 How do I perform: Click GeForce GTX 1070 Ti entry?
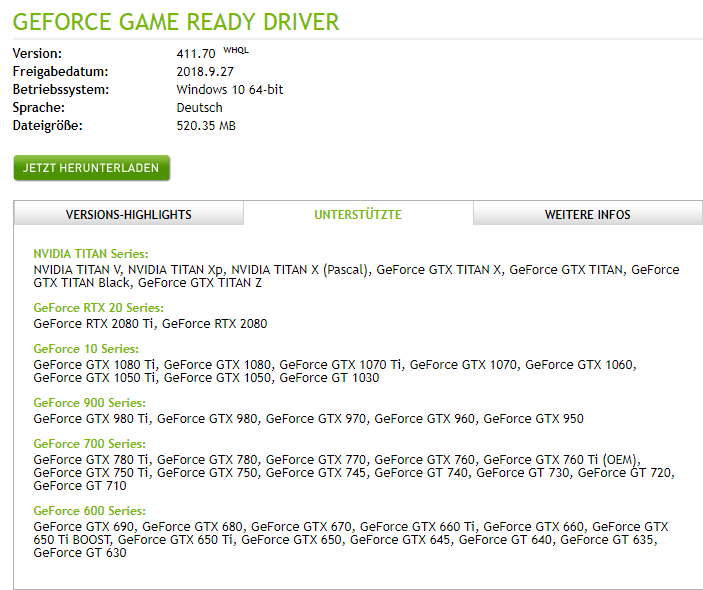tap(340, 364)
